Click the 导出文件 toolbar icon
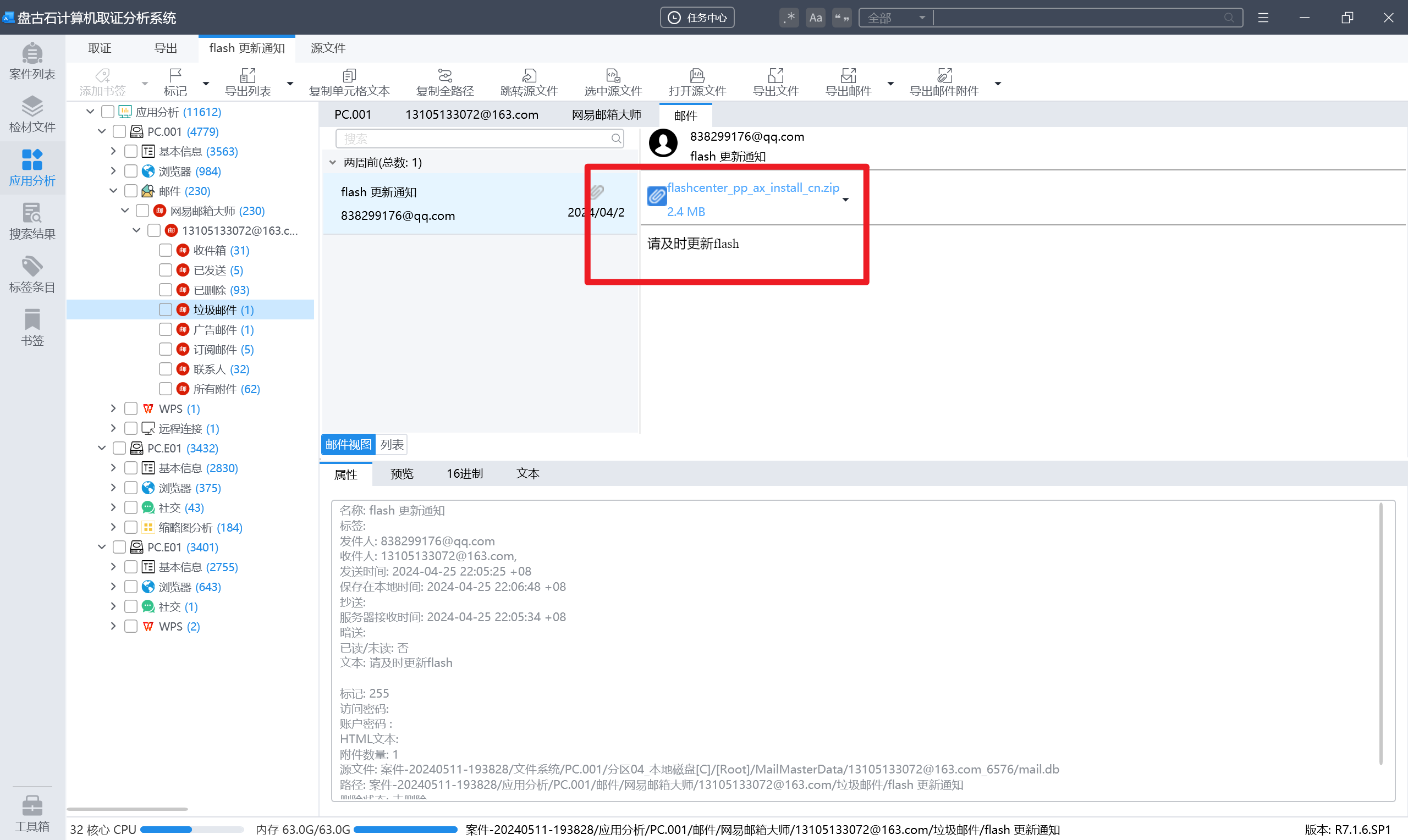The height and width of the screenshot is (840, 1408). [x=776, y=82]
